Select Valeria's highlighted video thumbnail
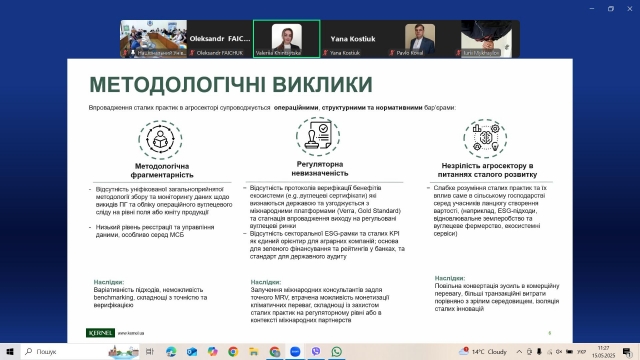Screen dimensions: 640x360 click(287, 39)
